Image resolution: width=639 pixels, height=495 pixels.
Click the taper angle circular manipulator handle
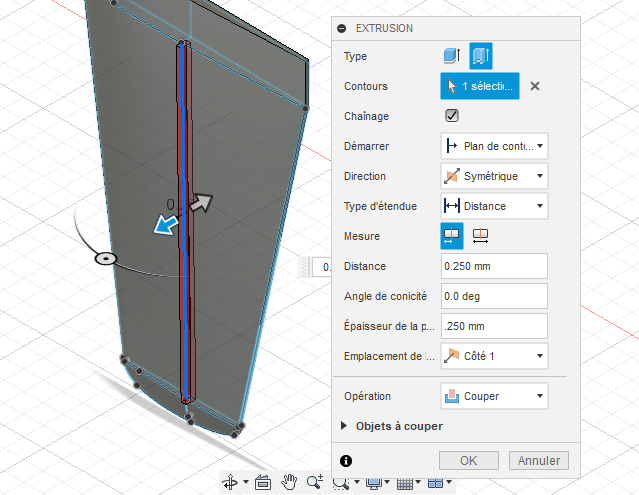click(x=106, y=258)
